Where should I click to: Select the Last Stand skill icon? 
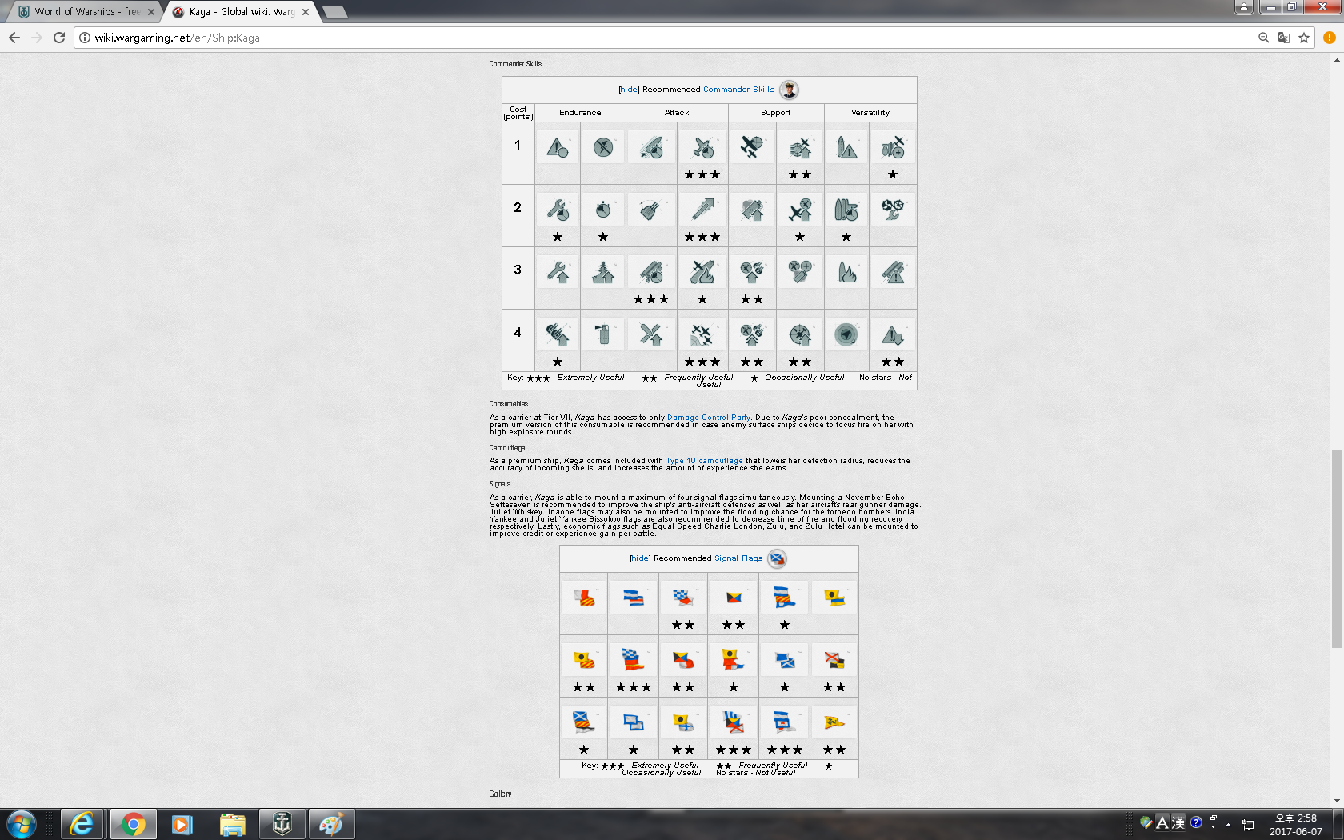[893, 209]
